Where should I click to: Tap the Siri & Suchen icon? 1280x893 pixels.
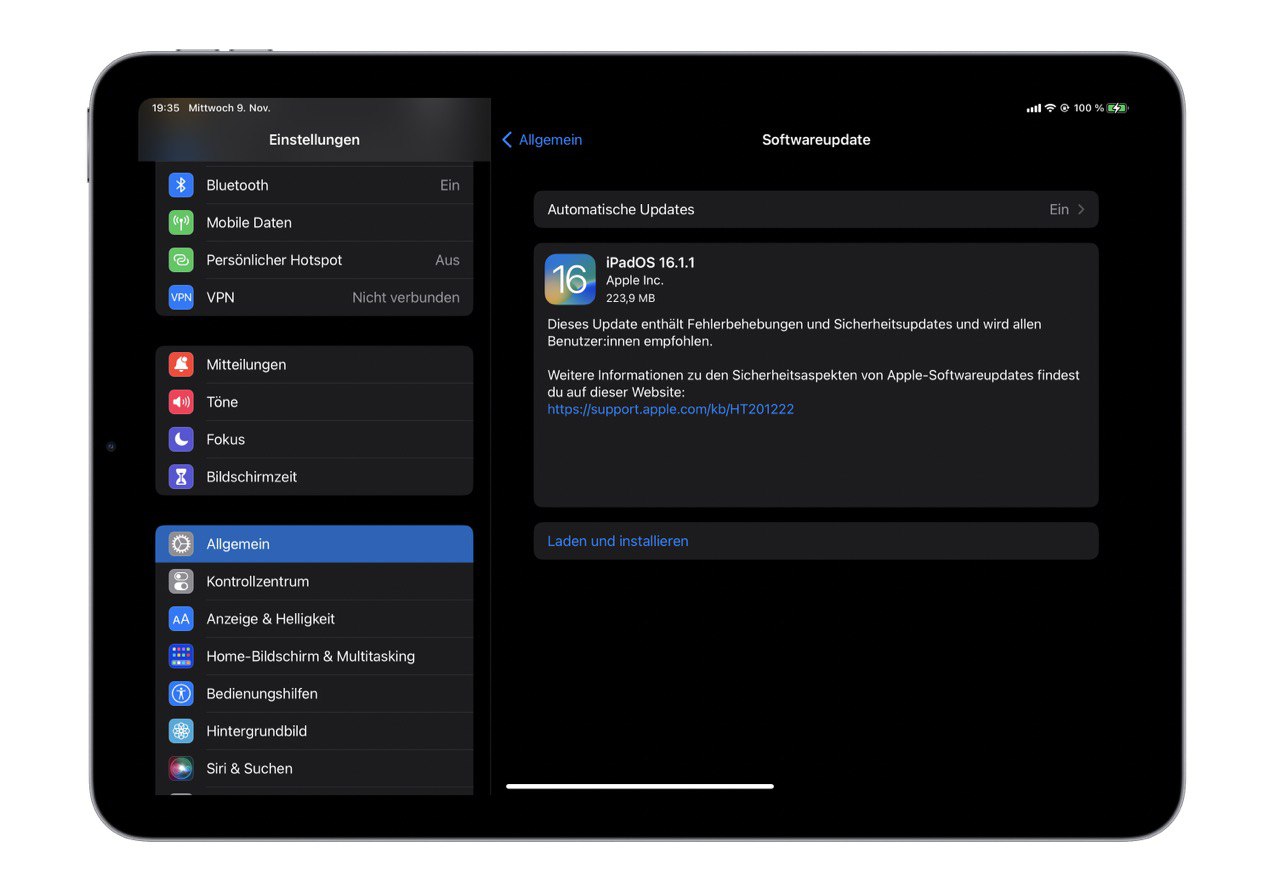pos(181,768)
